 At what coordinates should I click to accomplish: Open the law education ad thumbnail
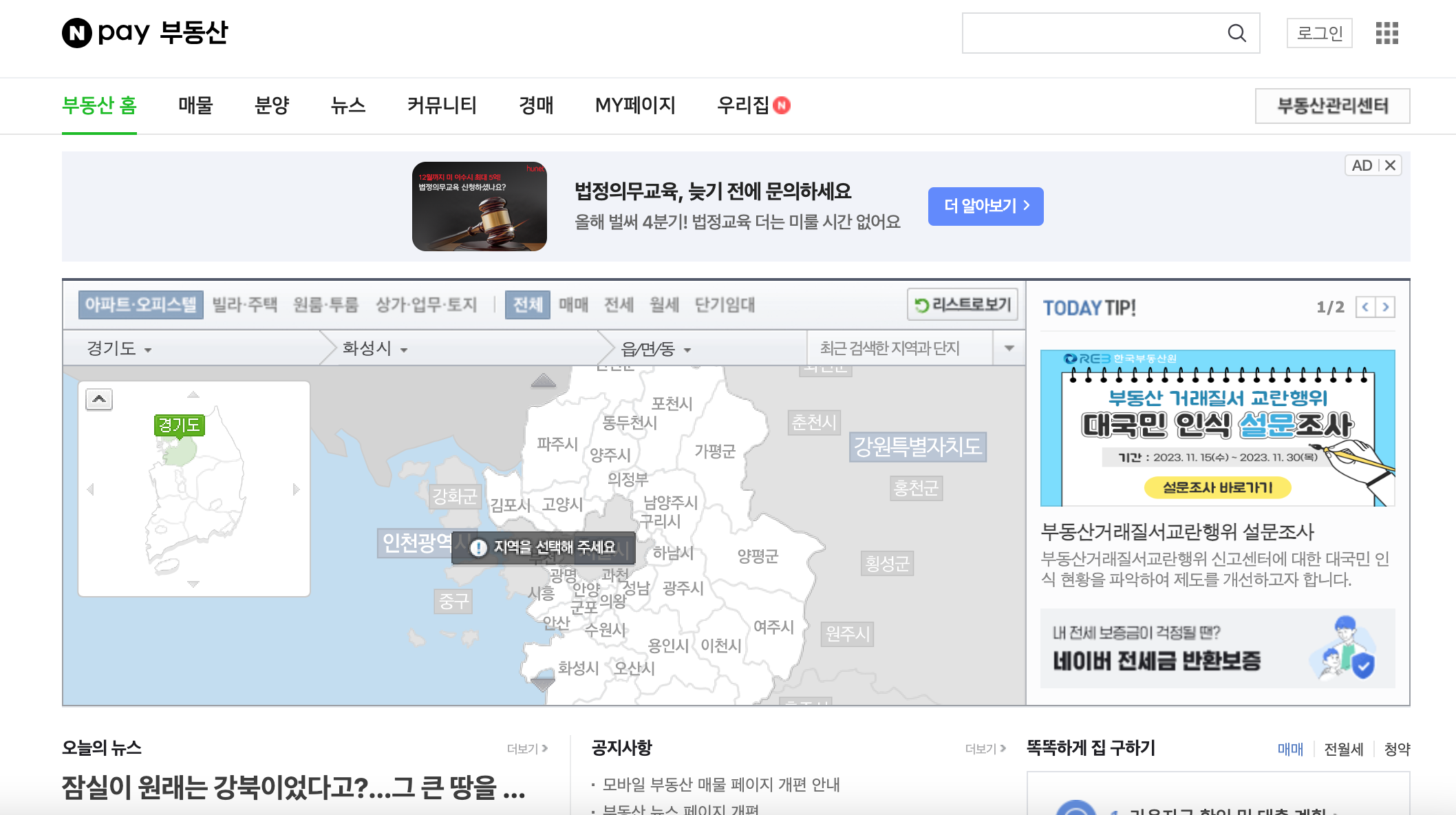click(x=480, y=207)
